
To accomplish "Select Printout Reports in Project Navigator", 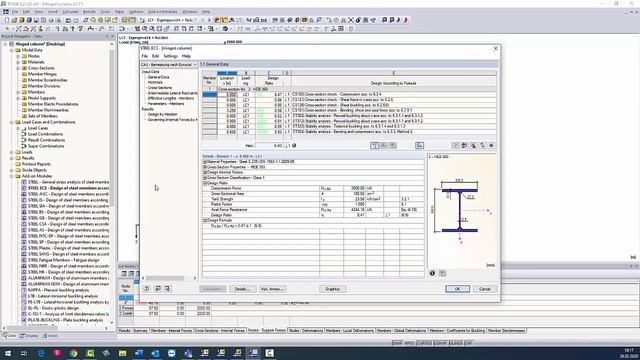I will [x=36, y=164].
